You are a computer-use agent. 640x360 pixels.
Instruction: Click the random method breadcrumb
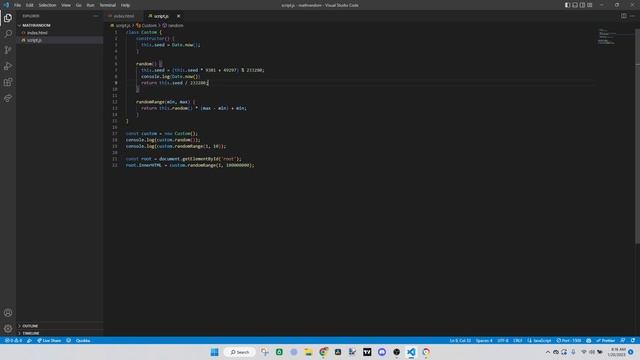(173, 25)
